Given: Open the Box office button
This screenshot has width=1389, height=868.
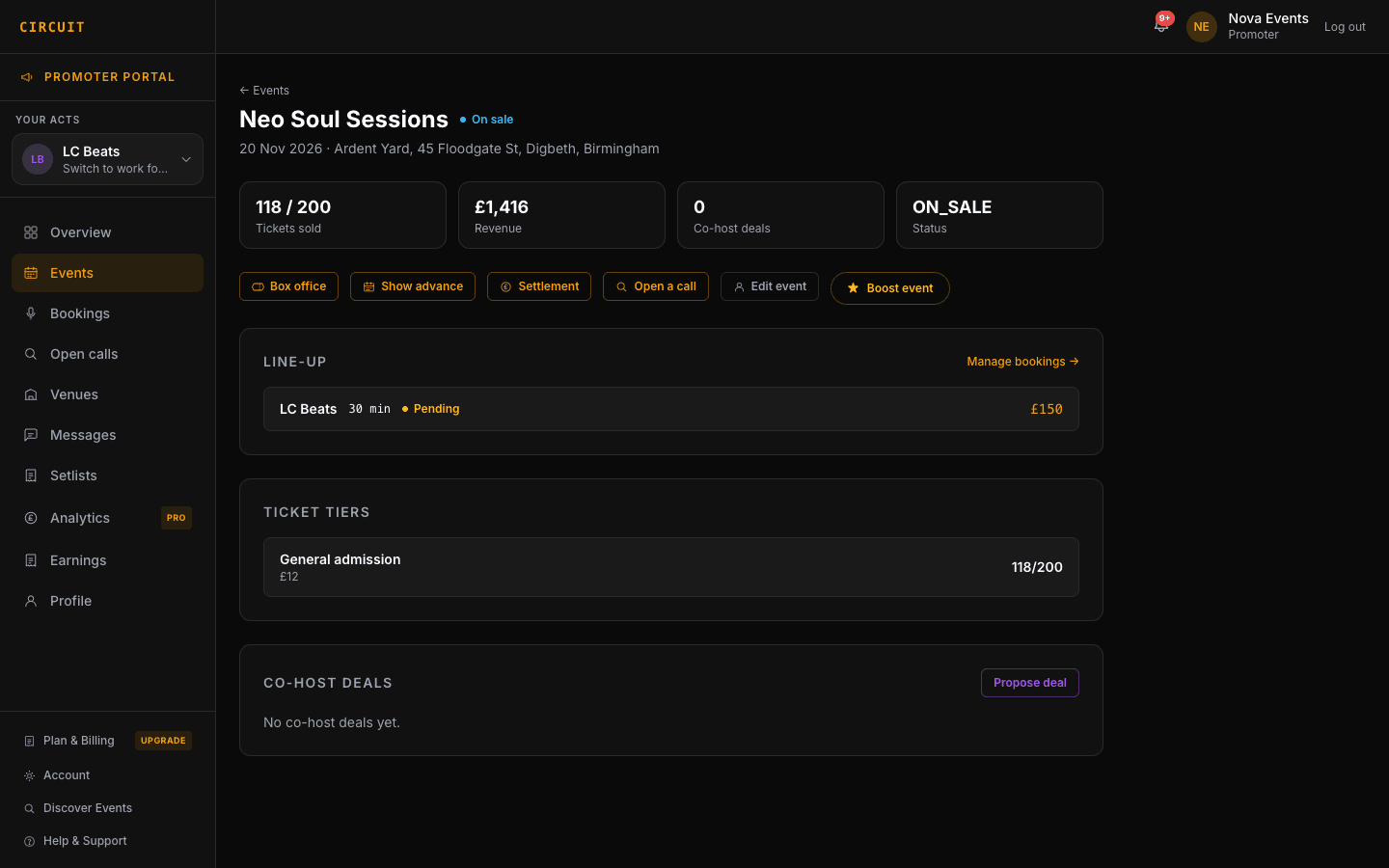Looking at the screenshot, I should point(288,286).
